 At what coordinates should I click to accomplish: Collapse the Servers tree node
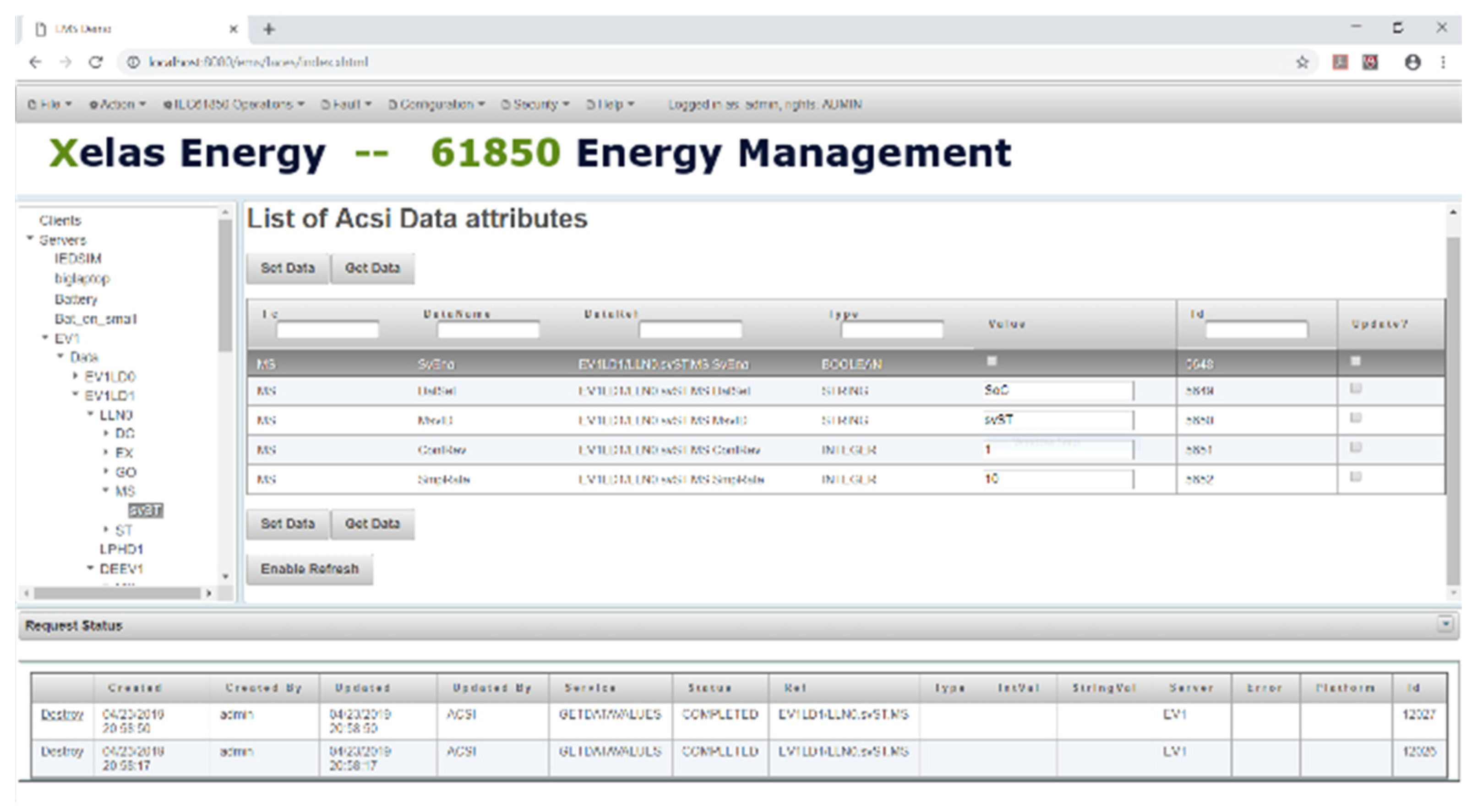31,238
